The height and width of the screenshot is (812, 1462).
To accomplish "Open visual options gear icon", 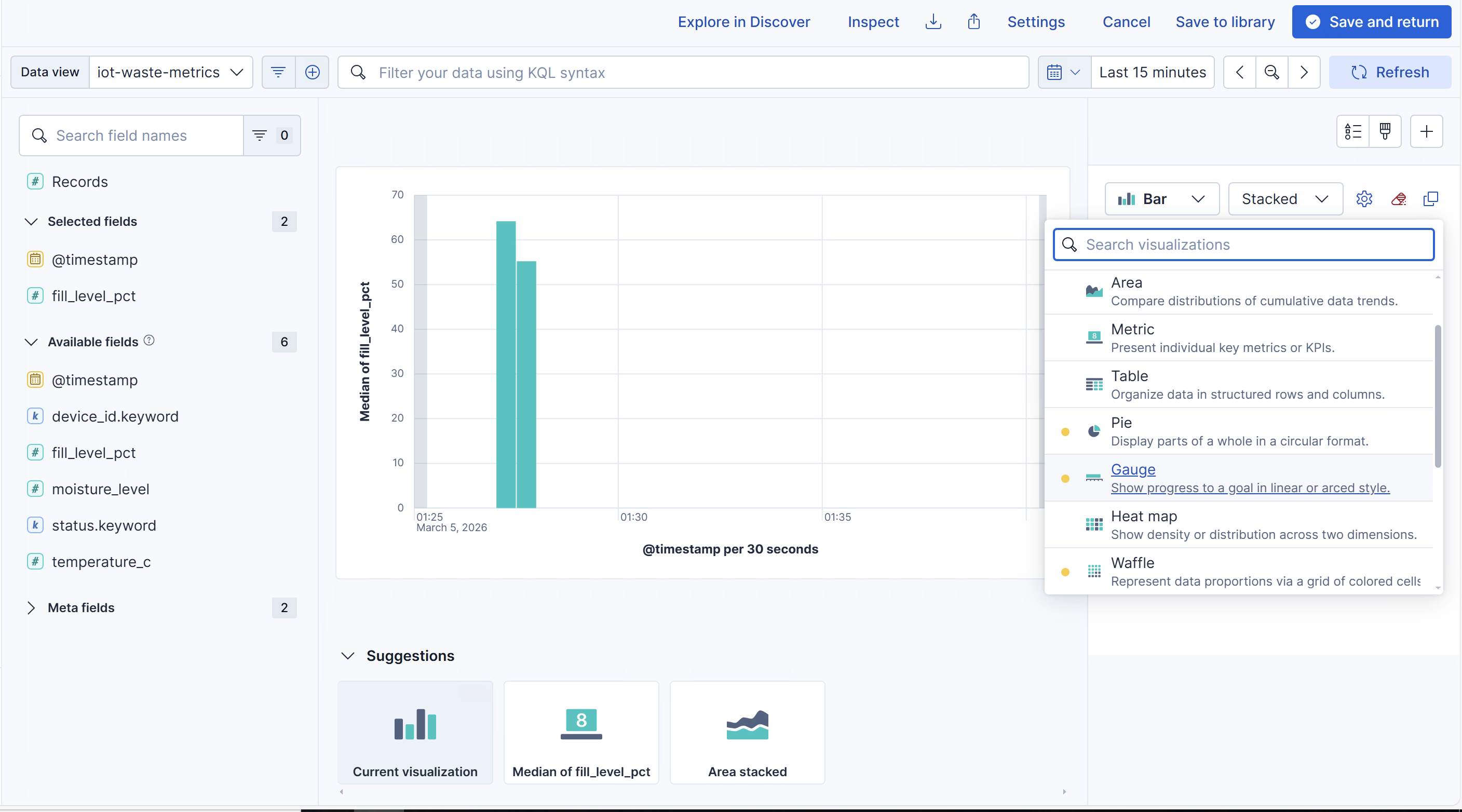I will click(1364, 199).
